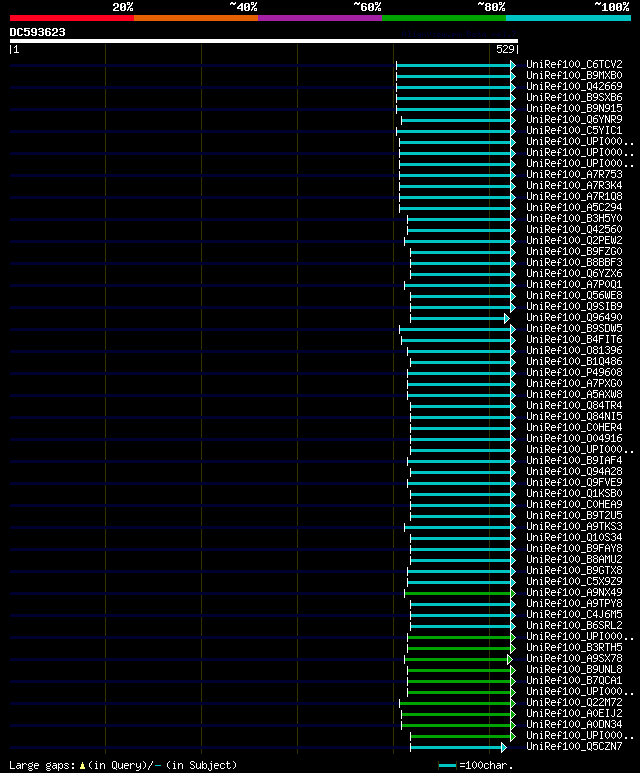640x773 pixels.
Task: Select the UniRef100_Q84TR4 label
Action: (x=574, y=405)
